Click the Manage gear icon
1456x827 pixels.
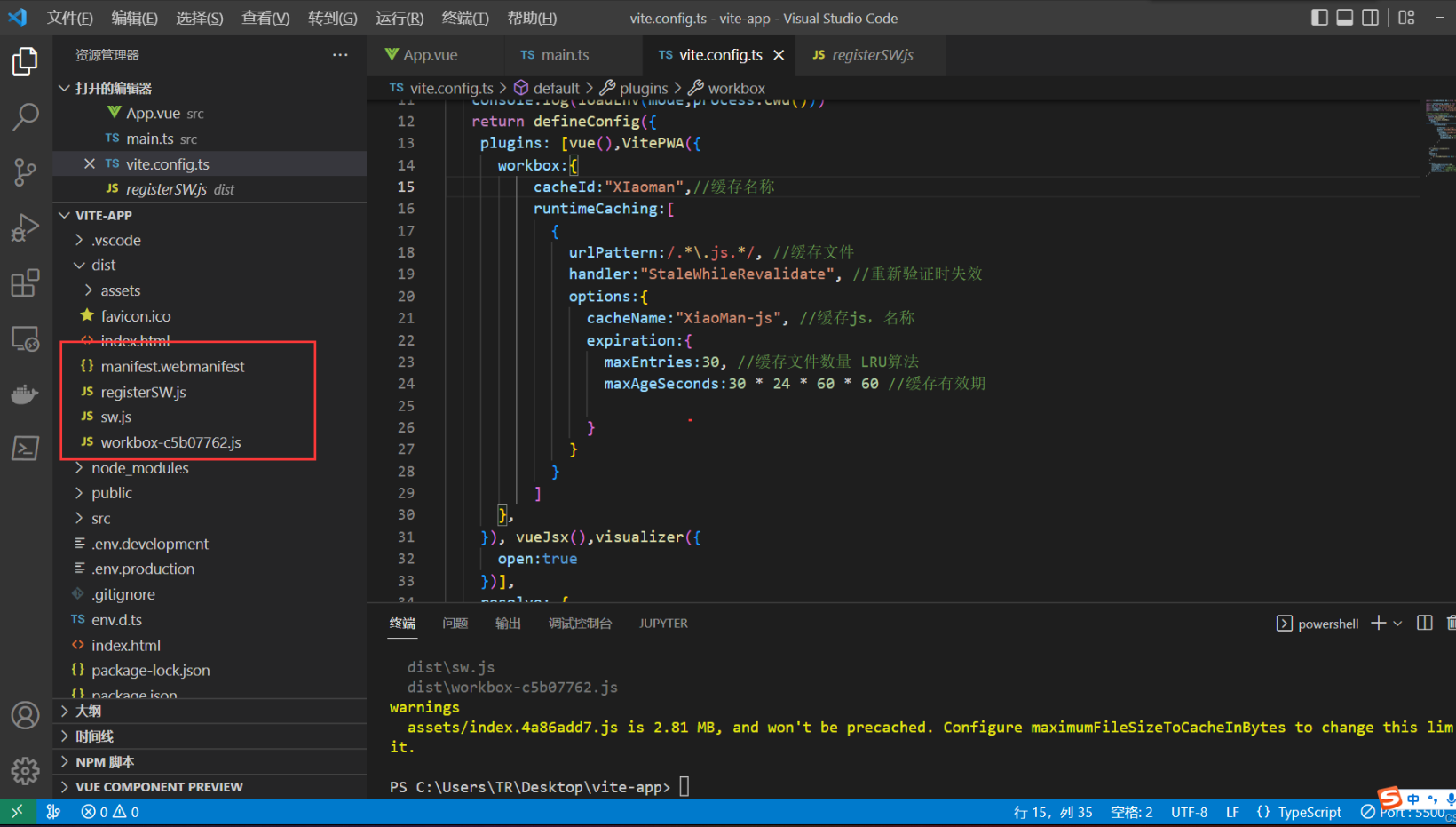pyautogui.click(x=25, y=770)
